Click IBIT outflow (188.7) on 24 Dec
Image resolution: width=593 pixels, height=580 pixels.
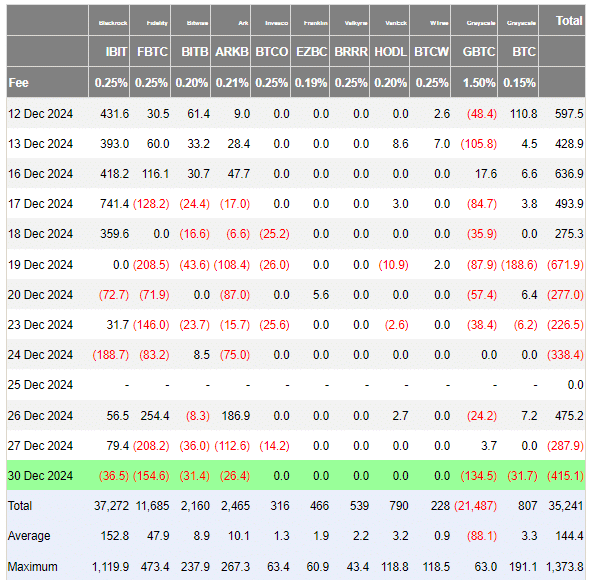(x=111, y=355)
